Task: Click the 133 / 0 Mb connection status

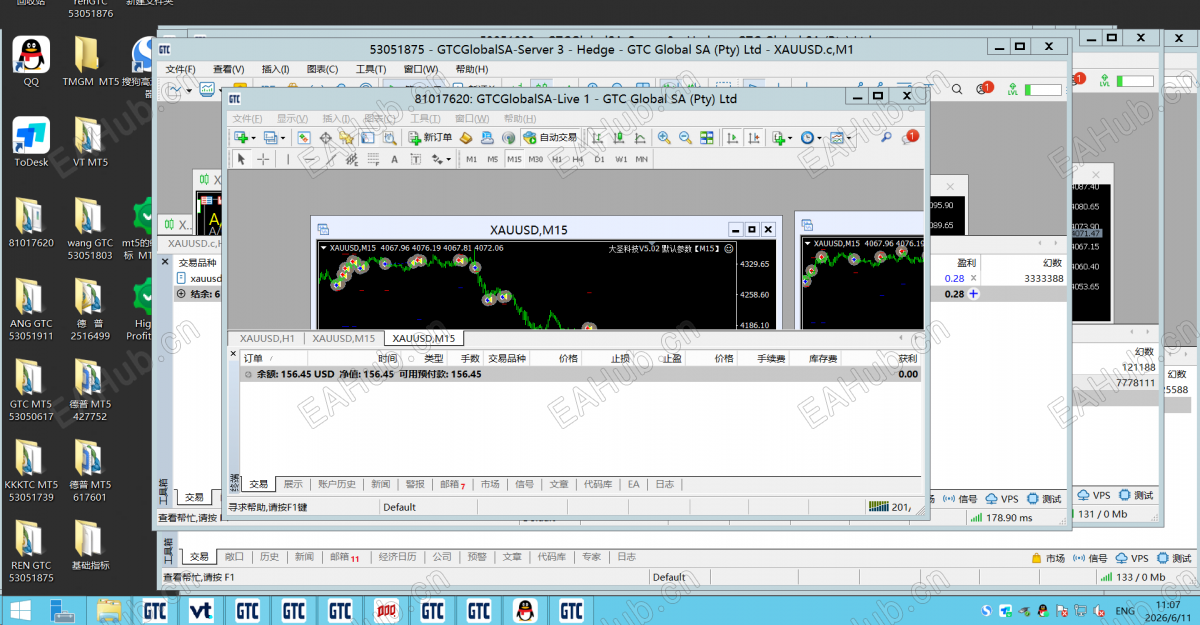Action: [1131, 577]
